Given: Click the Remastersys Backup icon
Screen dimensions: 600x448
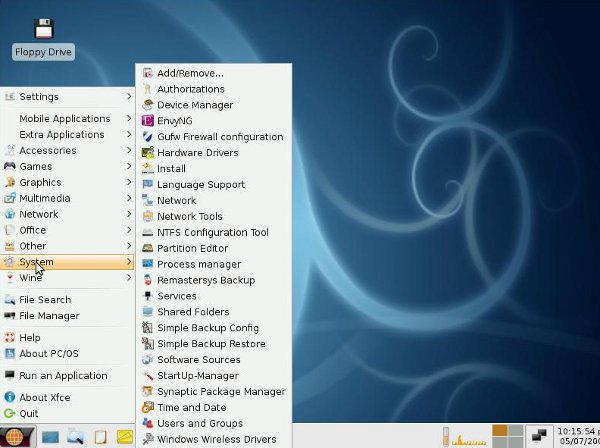Looking at the screenshot, I should tap(148, 280).
